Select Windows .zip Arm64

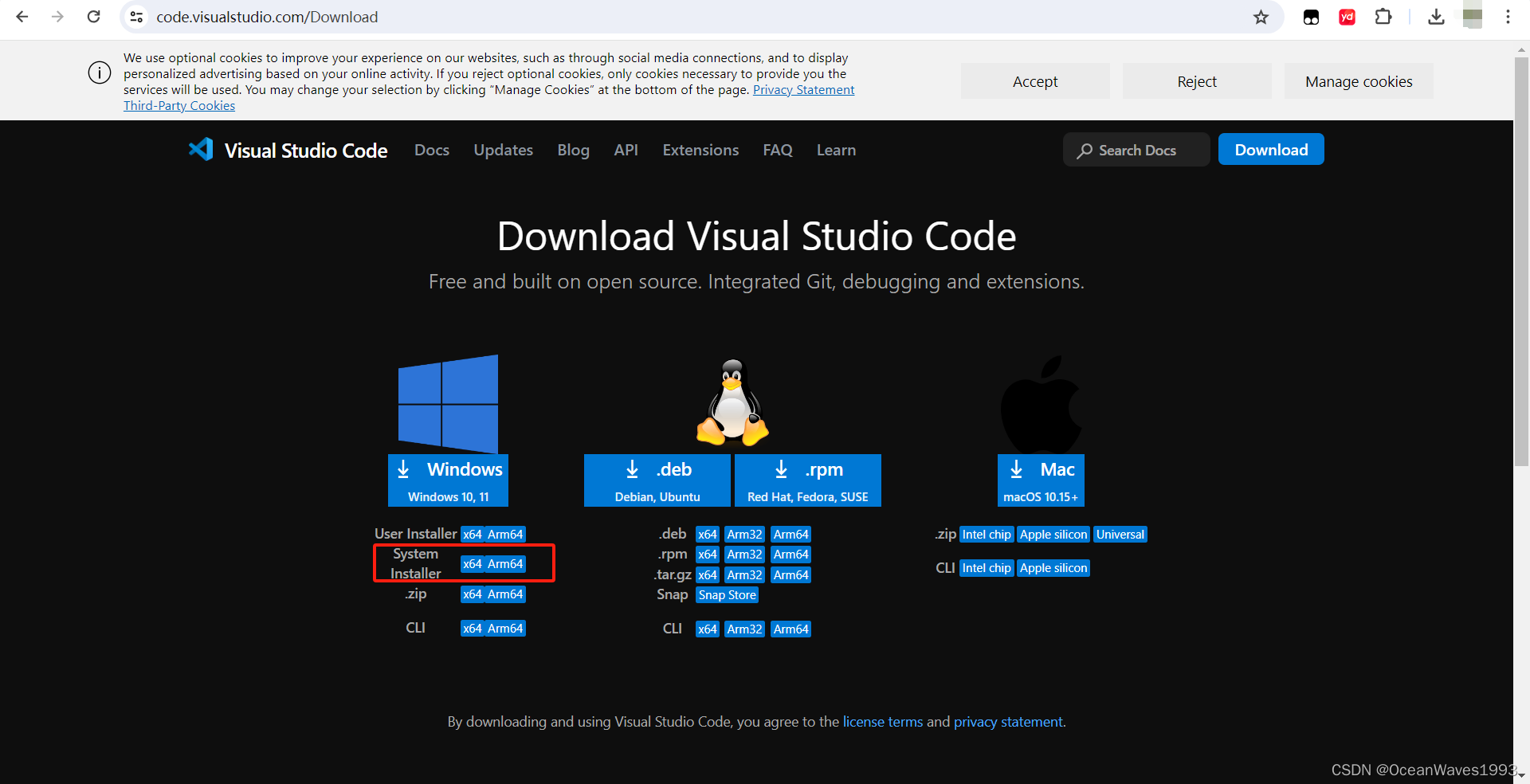coord(505,594)
